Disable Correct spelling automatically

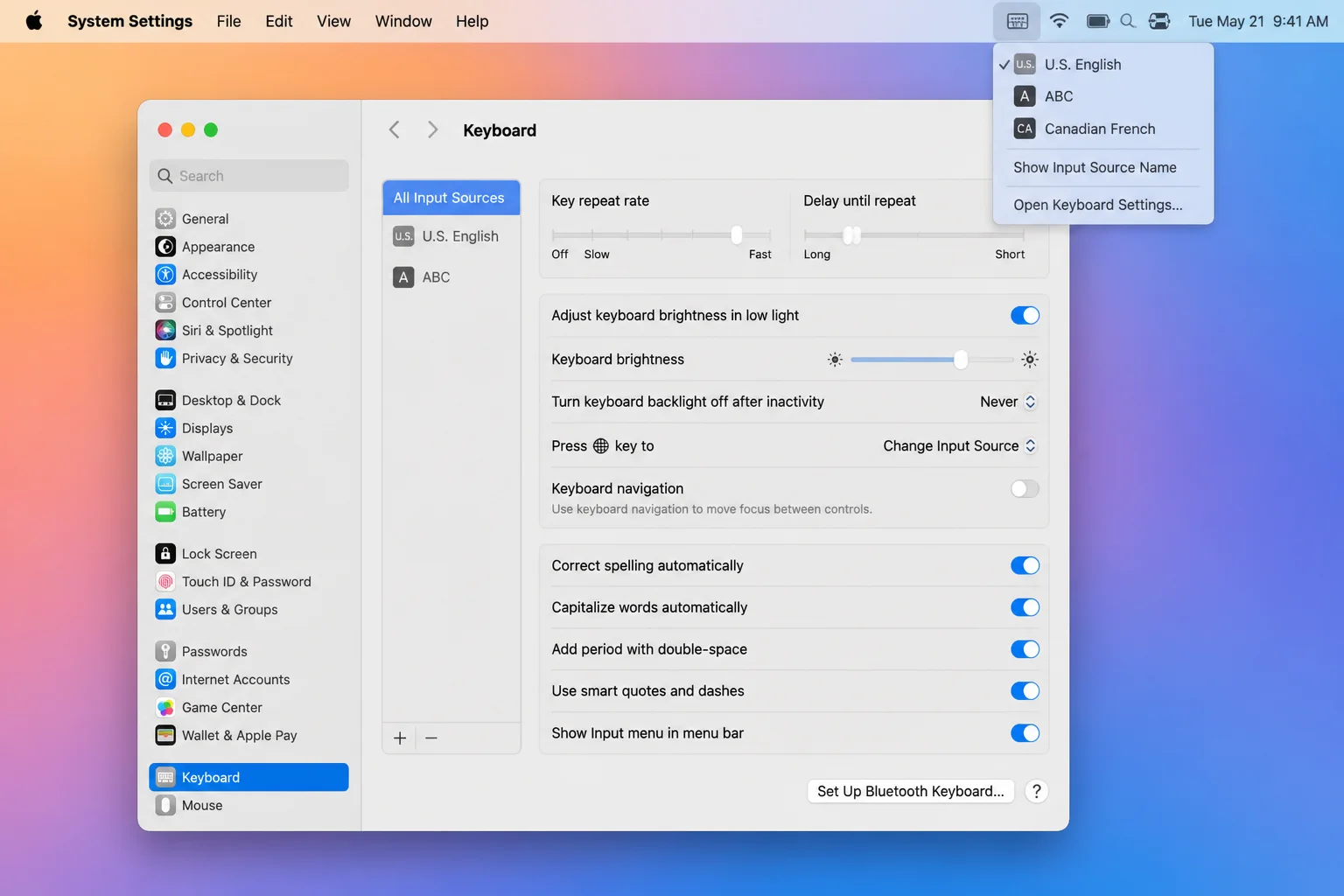(x=1025, y=566)
